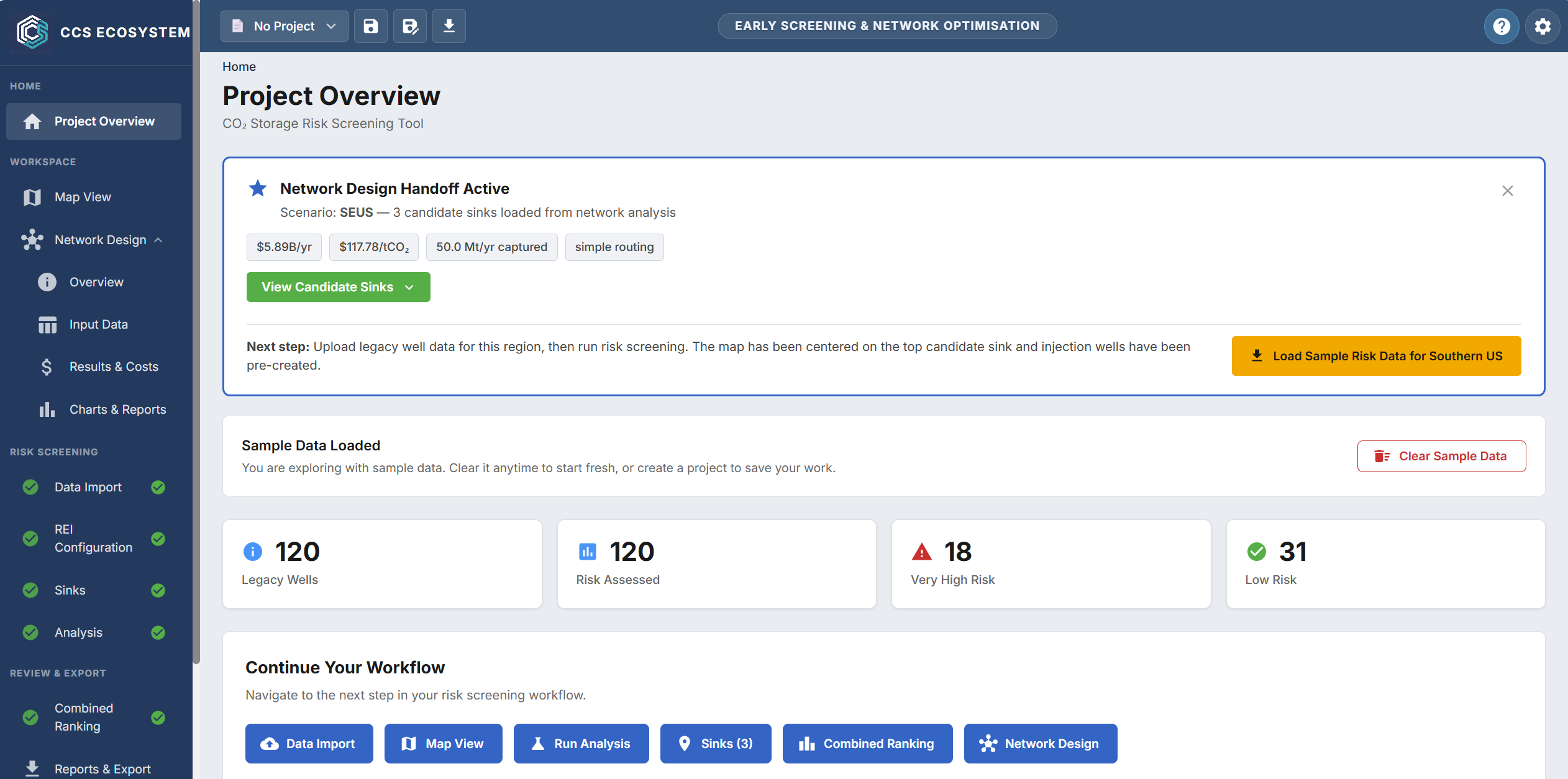The width and height of the screenshot is (1568, 779).
Task: Open the No Project dropdown
Action: click(284, 25)
